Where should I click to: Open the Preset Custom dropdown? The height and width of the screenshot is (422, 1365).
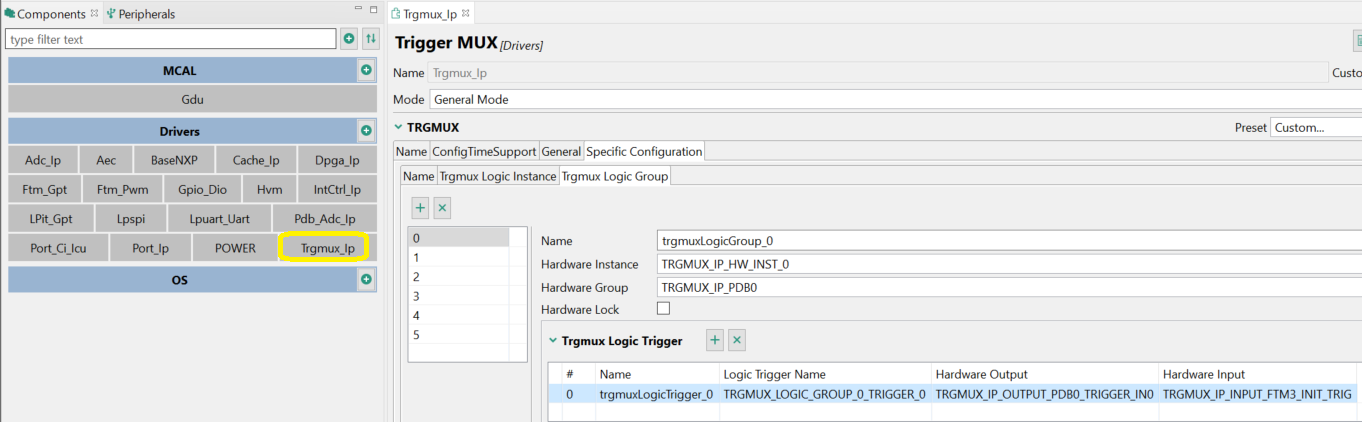[x=1315, y=128]
